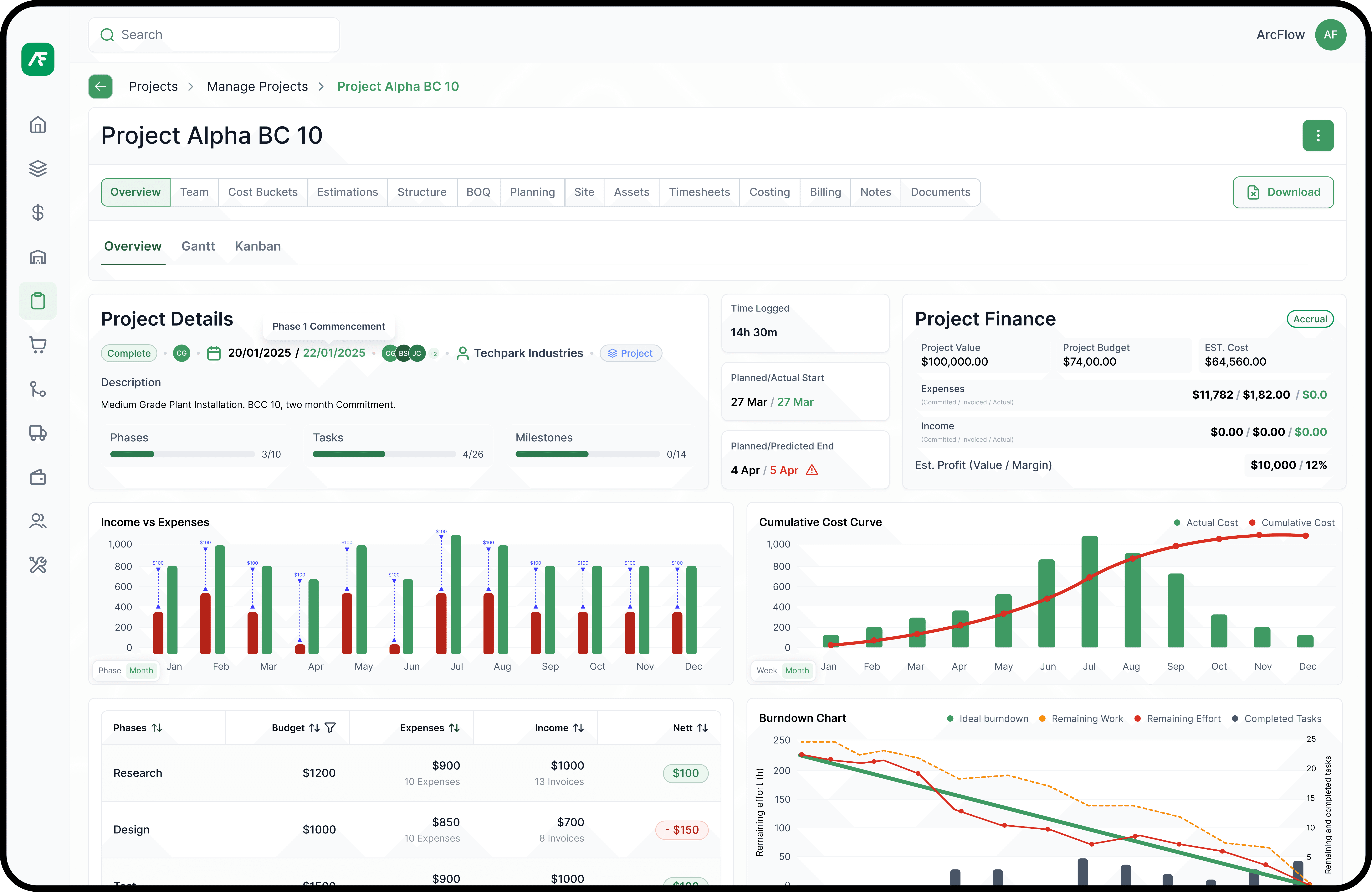Sort table by Expenses column
The width and height of the screenshot is (1372, 892).
[454, 728]
